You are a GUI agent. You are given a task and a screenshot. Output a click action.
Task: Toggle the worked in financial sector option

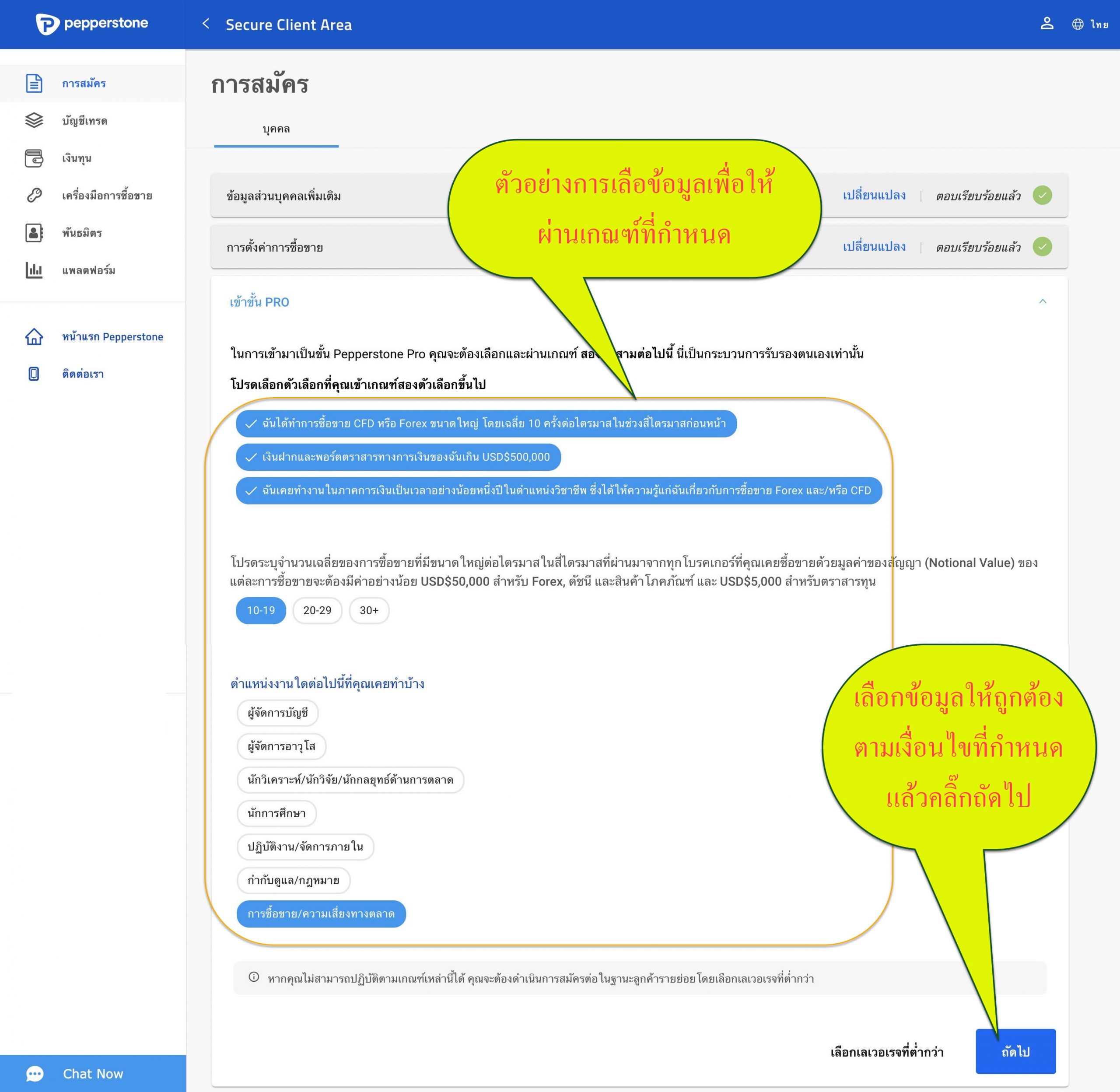(x=559, y=490)
